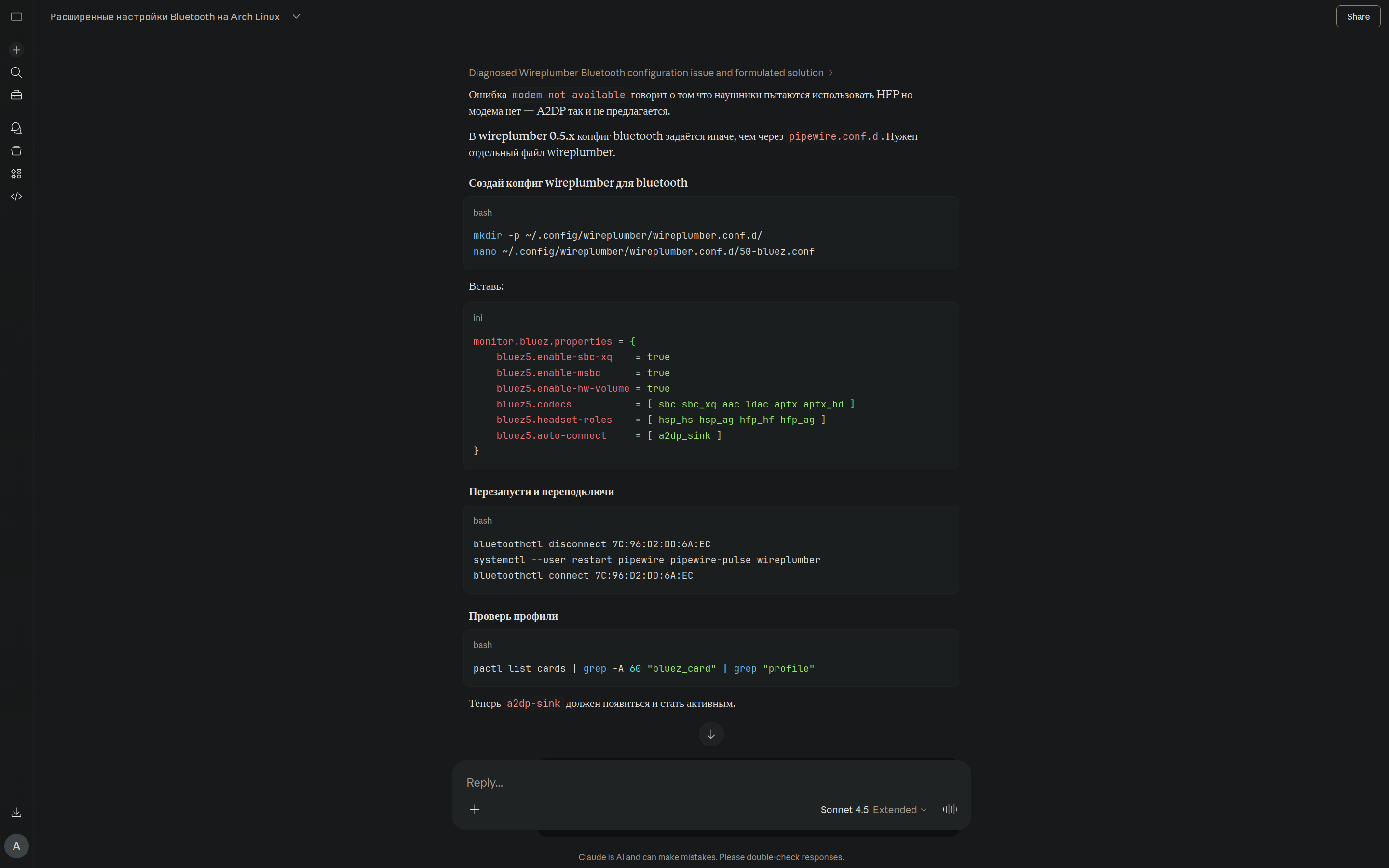1389x868 pixels.
Task: Click the download app icon
Action: click(17, 813)
